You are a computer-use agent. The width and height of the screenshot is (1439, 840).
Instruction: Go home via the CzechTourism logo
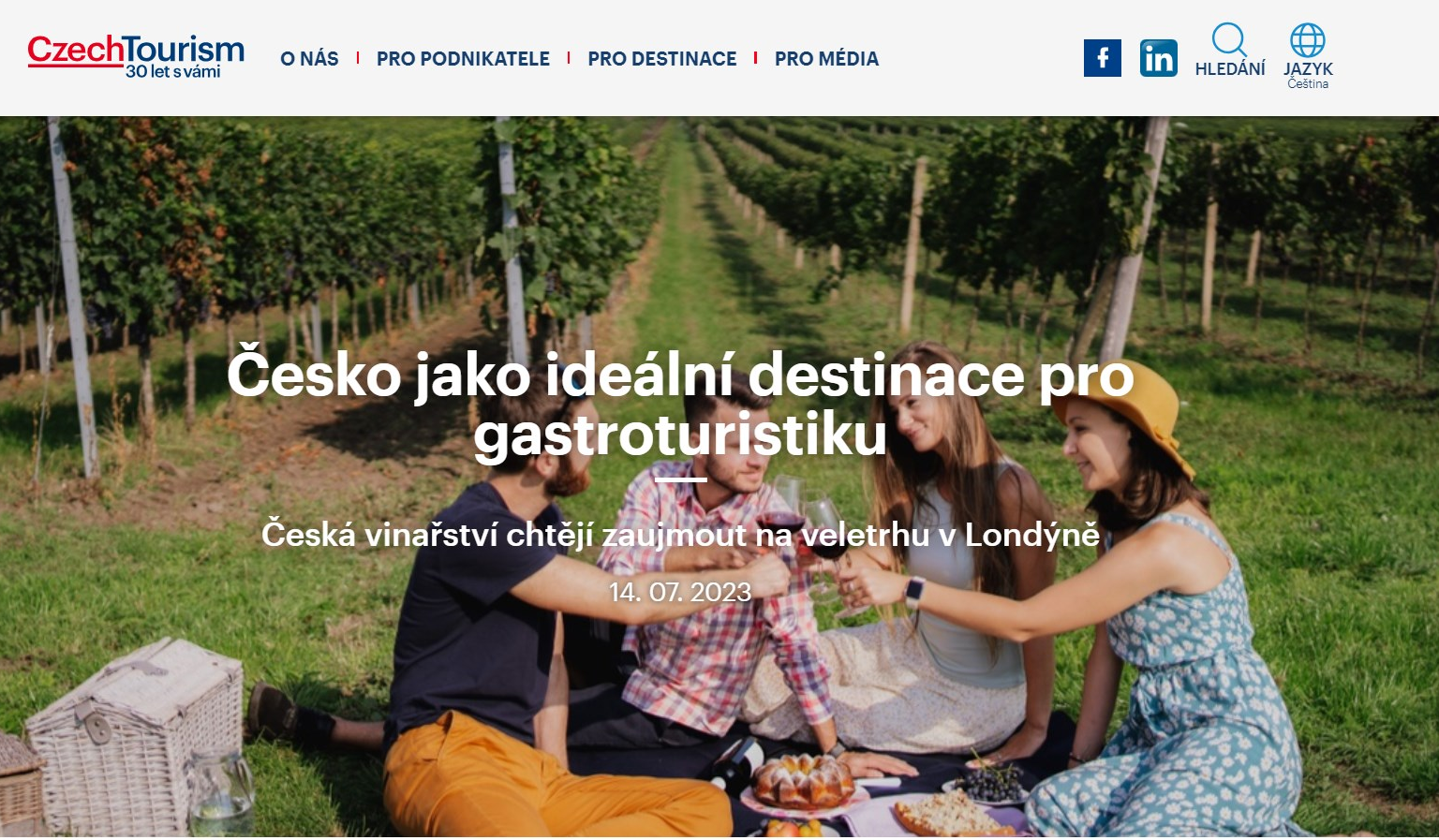point(137,56)
